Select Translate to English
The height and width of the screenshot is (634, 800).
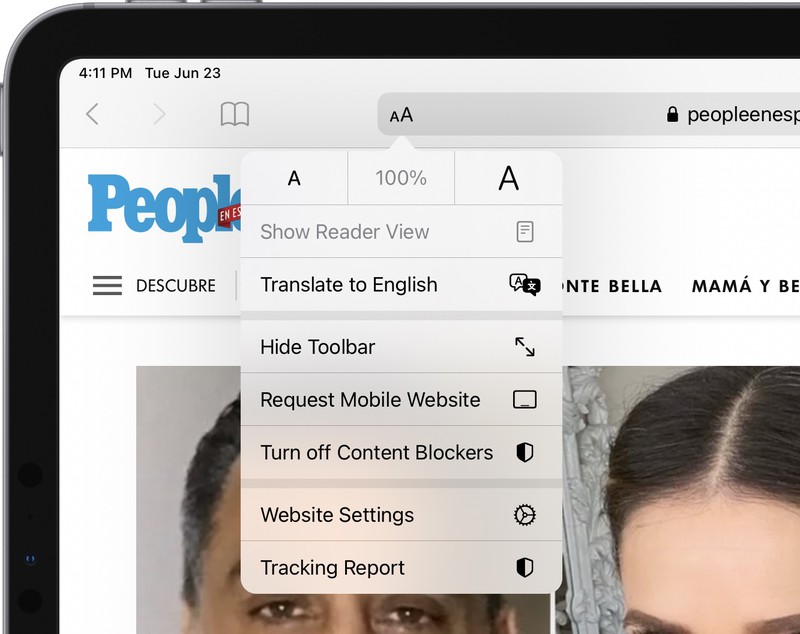pyautogui.click(x=349, y=285)
